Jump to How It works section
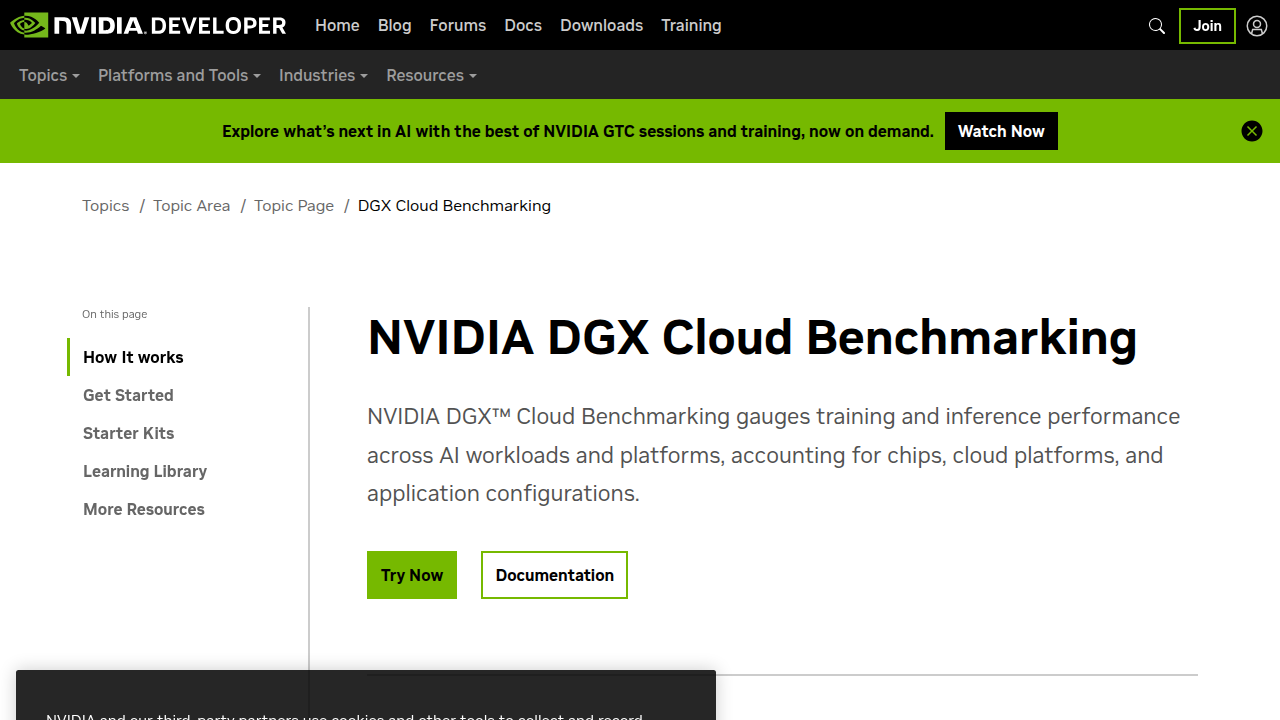The width and height of the screenshot is (1280, 720). tap(133, 357)
